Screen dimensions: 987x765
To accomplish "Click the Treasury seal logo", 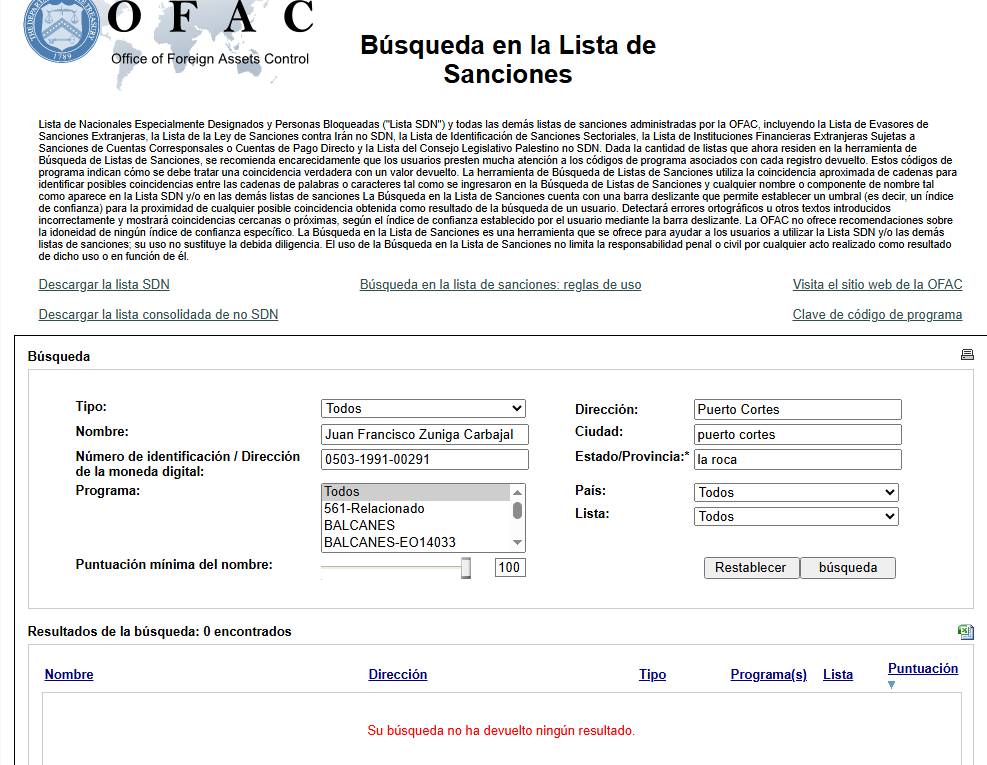I will [x=63, y=30].
